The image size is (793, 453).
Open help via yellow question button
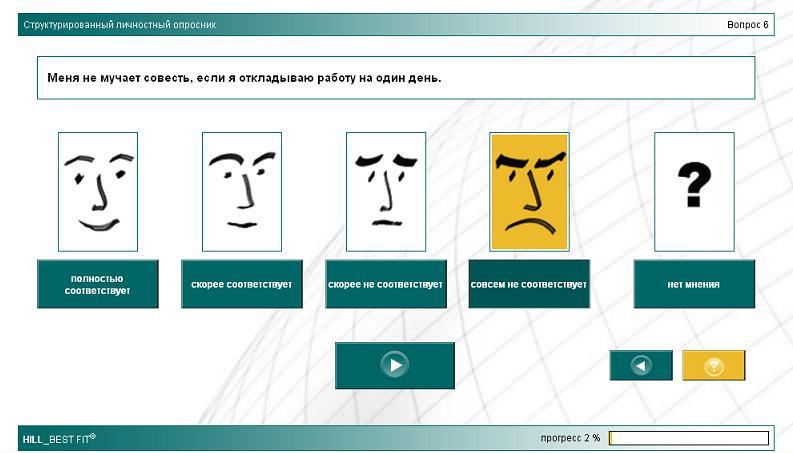coord(713,366)
